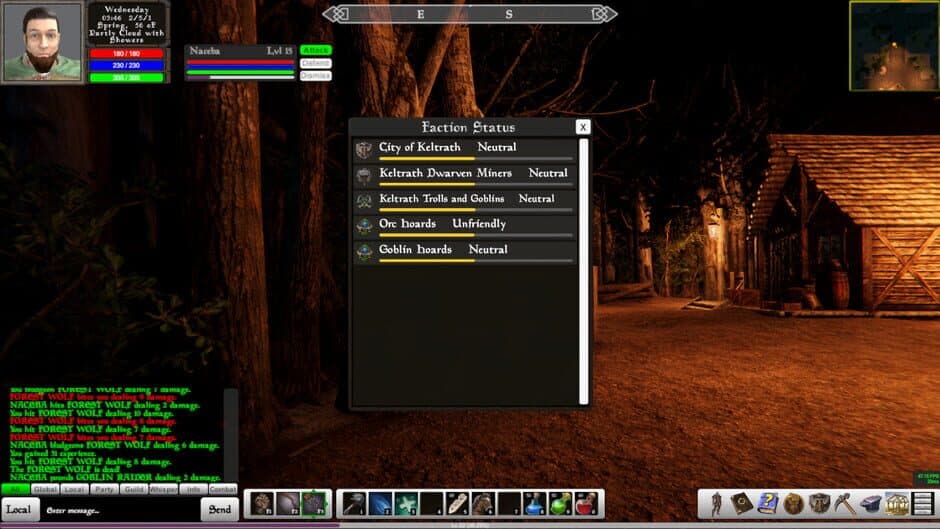Use the fist ability in slot F1
Image resolution: width=940 pixels, height=529 pixels.
(261, 504)
